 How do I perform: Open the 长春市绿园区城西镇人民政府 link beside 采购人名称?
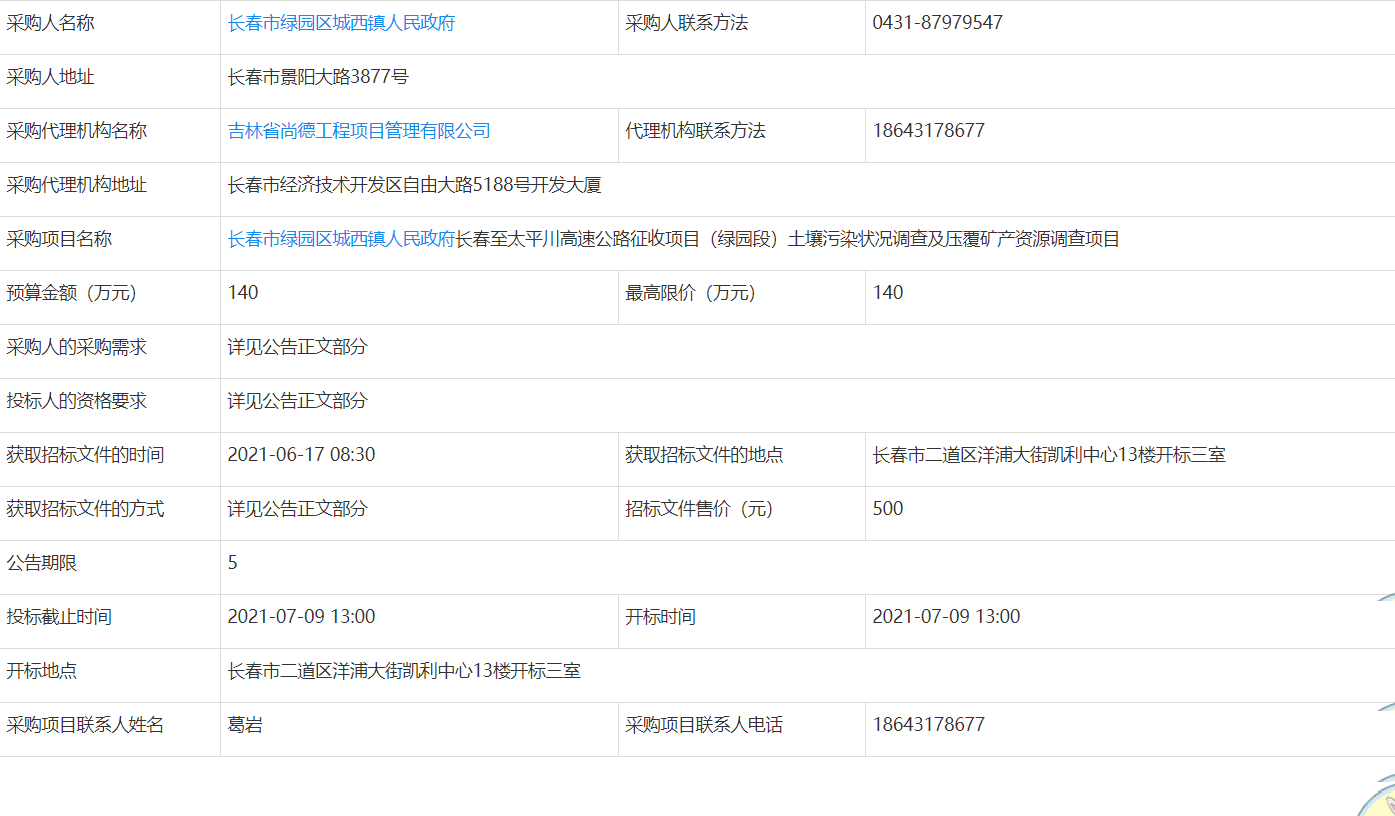pyautogui.click(x=341, y=23)
